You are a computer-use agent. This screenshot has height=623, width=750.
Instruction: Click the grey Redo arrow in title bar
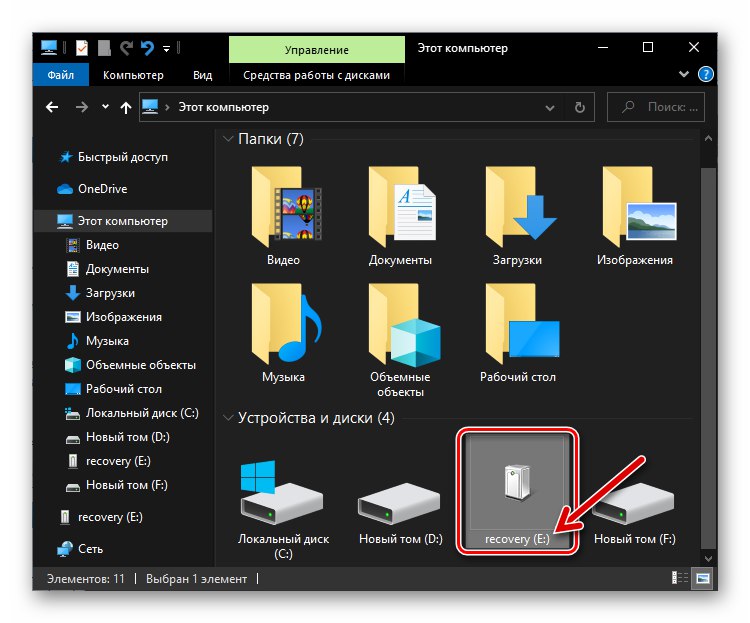(x=126, y=48)
